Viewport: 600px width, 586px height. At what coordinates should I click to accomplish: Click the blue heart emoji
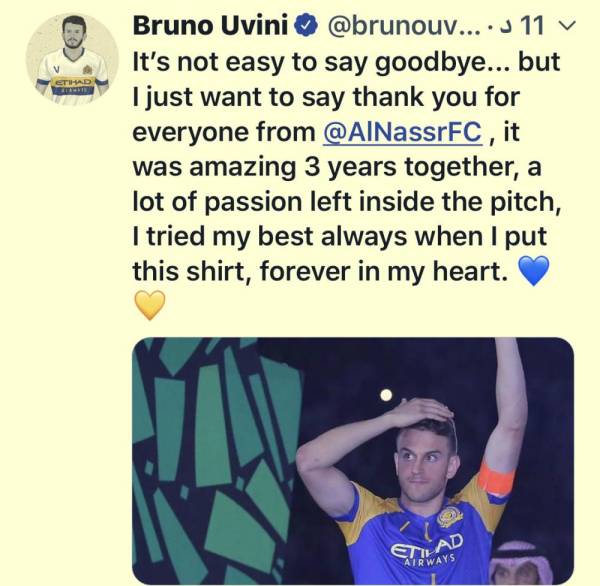[533, 271]
